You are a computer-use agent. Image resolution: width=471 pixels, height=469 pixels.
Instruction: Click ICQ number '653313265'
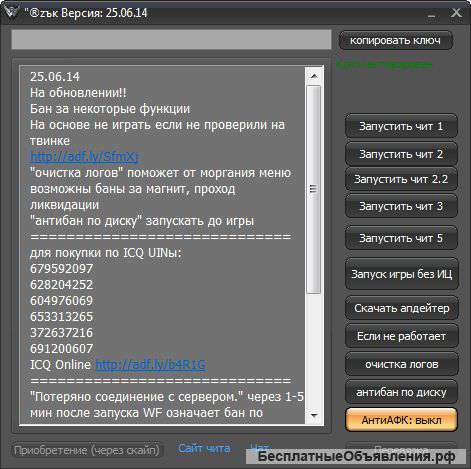61,317
